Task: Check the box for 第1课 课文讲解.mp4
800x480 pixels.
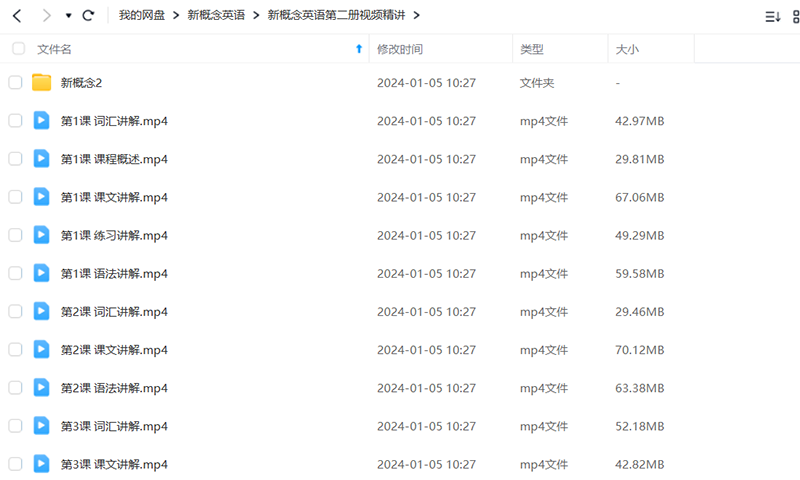Action: (x=15, y=197)
